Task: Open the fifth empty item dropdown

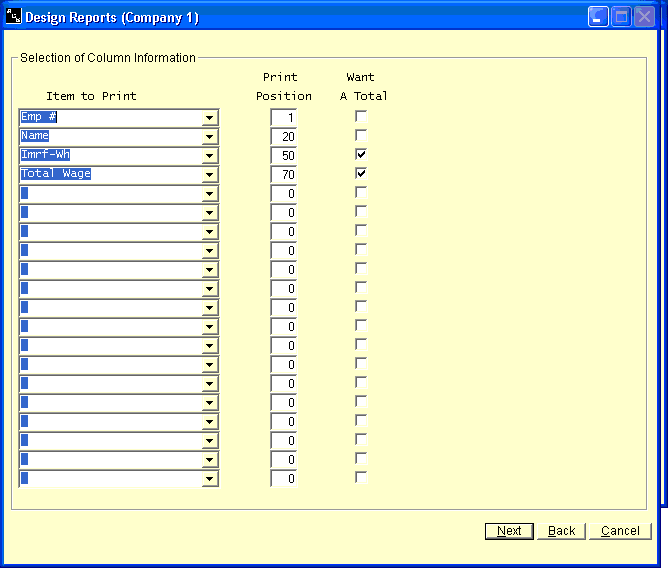Action: [x=209, y=269]
